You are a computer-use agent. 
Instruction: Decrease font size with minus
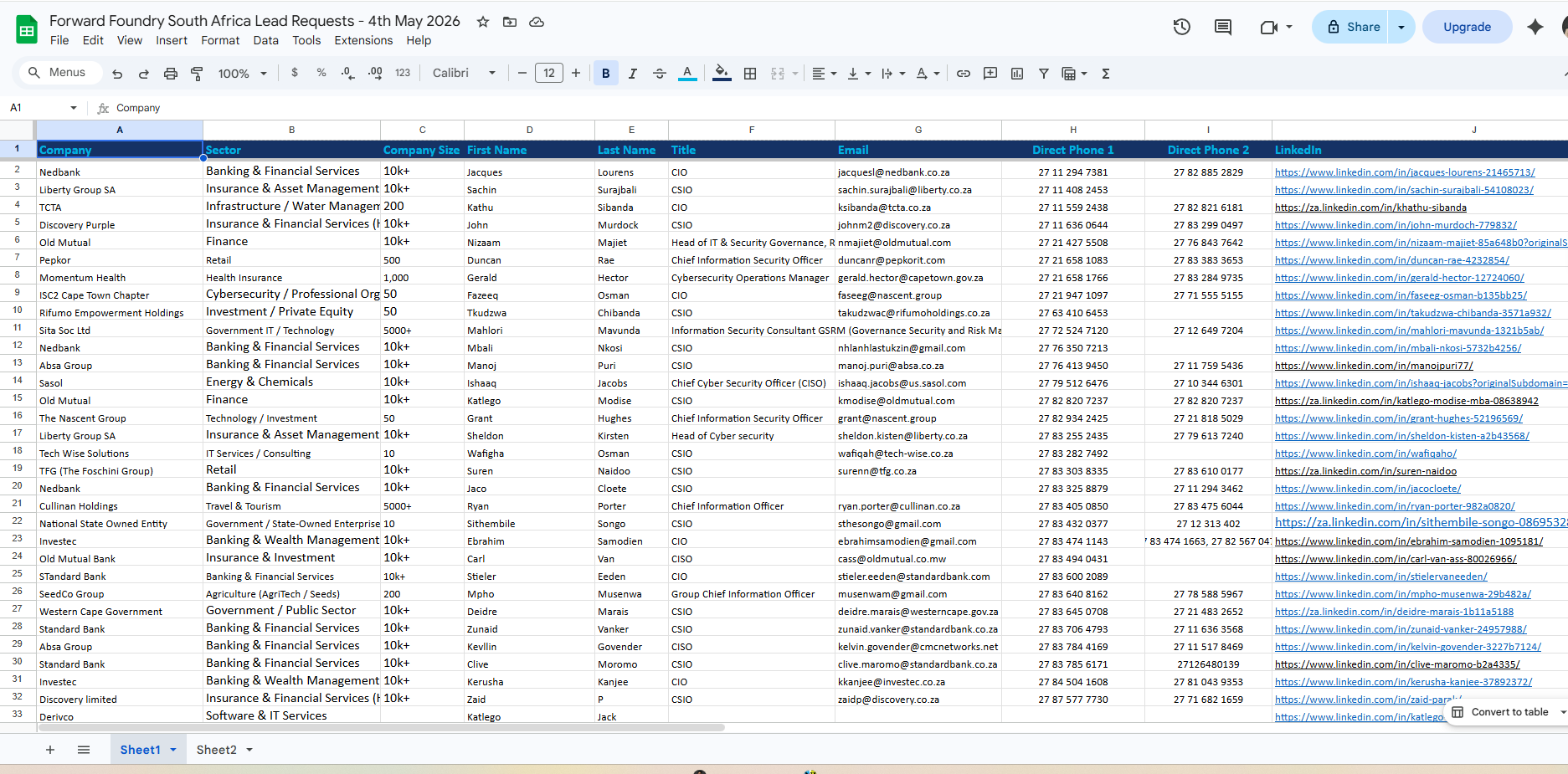tap(522, 73)
